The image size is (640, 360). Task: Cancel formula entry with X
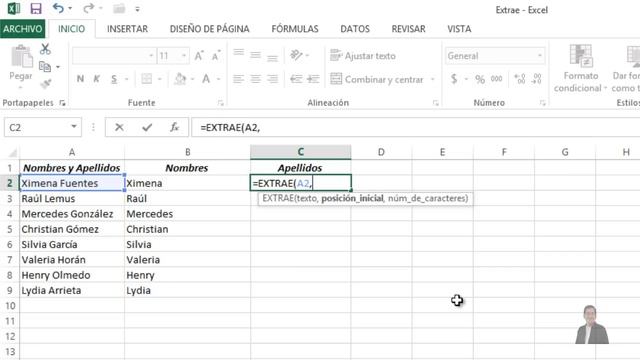(119, 127)
